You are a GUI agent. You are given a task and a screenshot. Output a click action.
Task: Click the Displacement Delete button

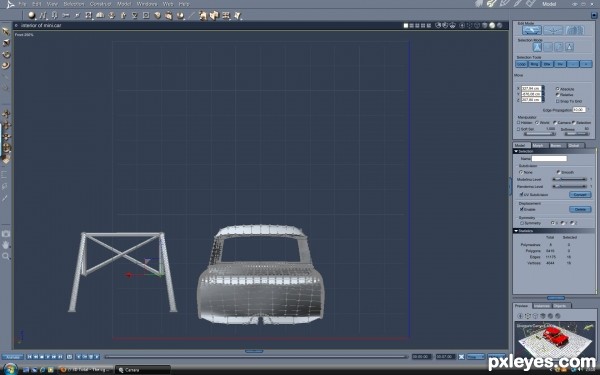(580, 209)
